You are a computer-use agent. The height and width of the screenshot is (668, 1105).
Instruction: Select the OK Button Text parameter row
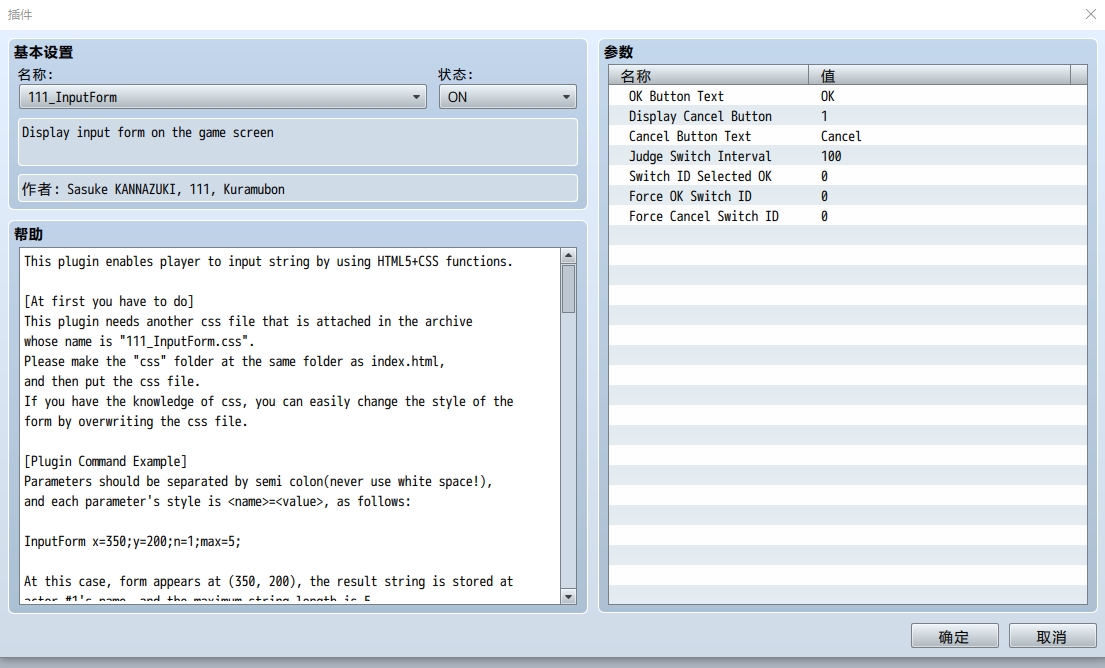pyautogui.click(x=848, y=96)
